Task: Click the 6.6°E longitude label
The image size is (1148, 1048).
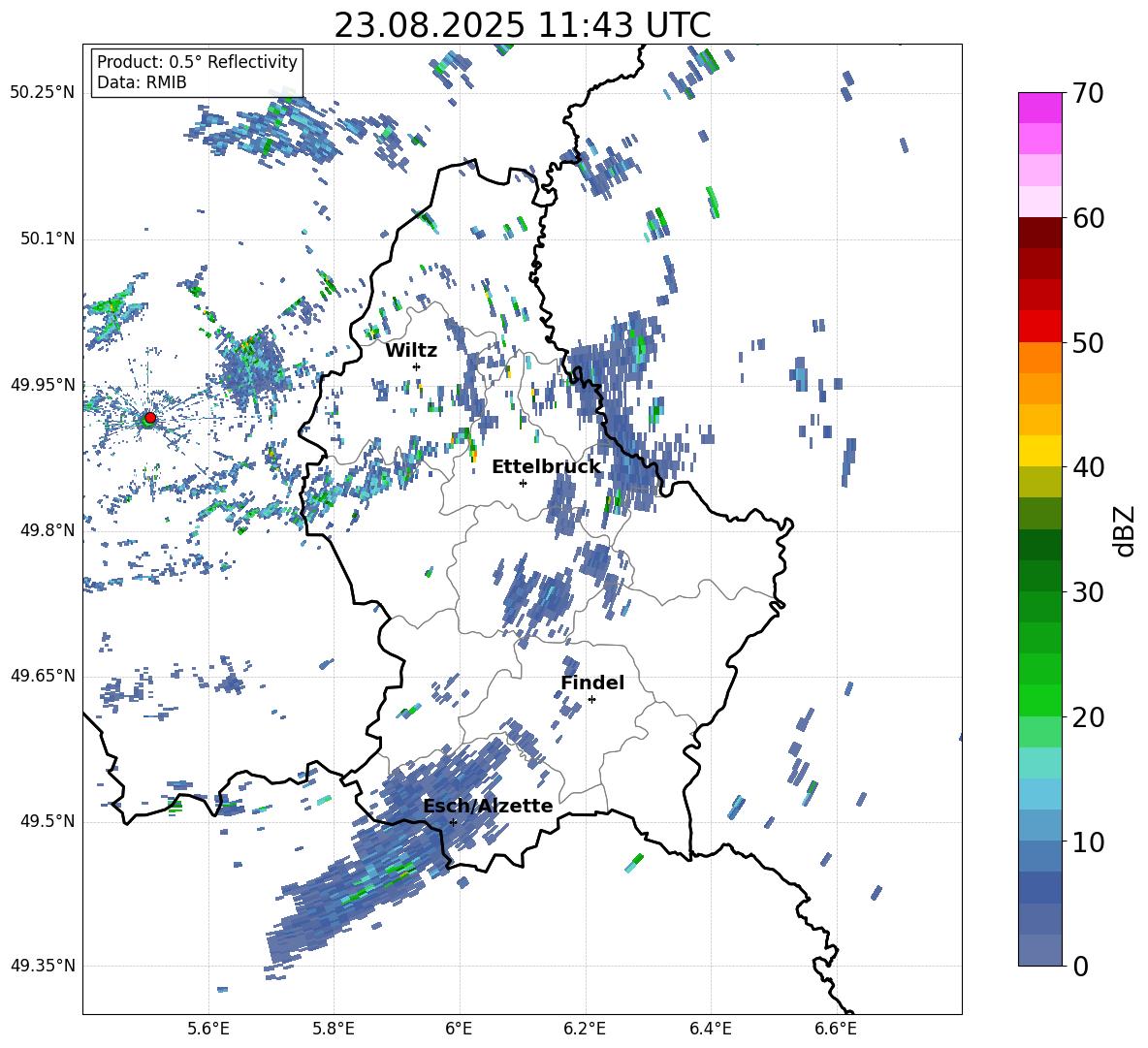Action: pyautogui.click(x=836, y=1029)
